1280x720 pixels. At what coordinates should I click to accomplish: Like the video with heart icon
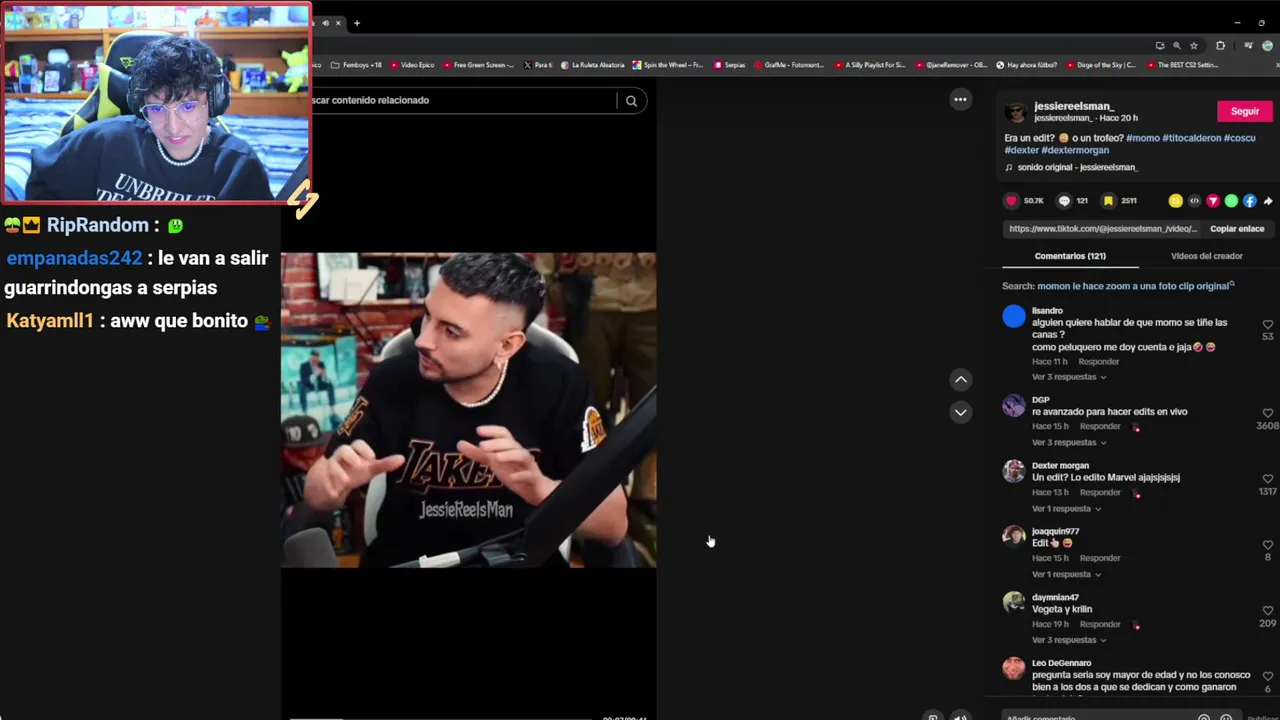click(x=1011, y=201)
